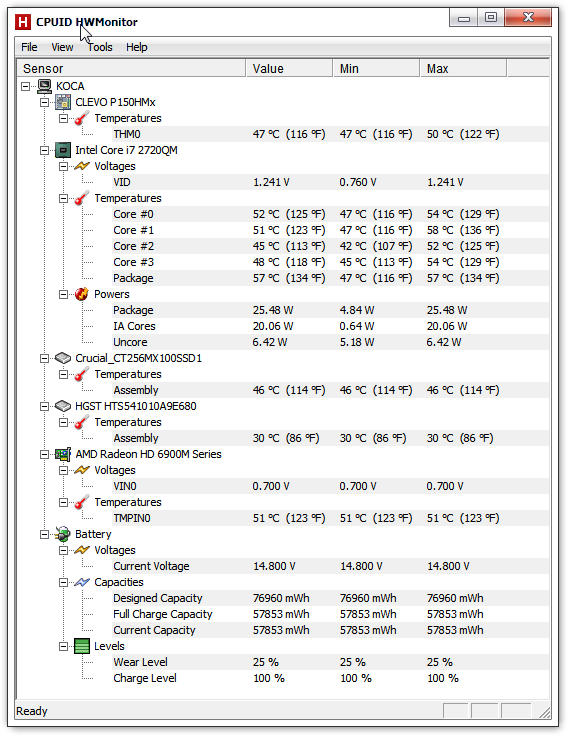Click the Crucial_CT256MX100SSD1 drive icon
Screen dimensions: 569x736
point(63,358)
